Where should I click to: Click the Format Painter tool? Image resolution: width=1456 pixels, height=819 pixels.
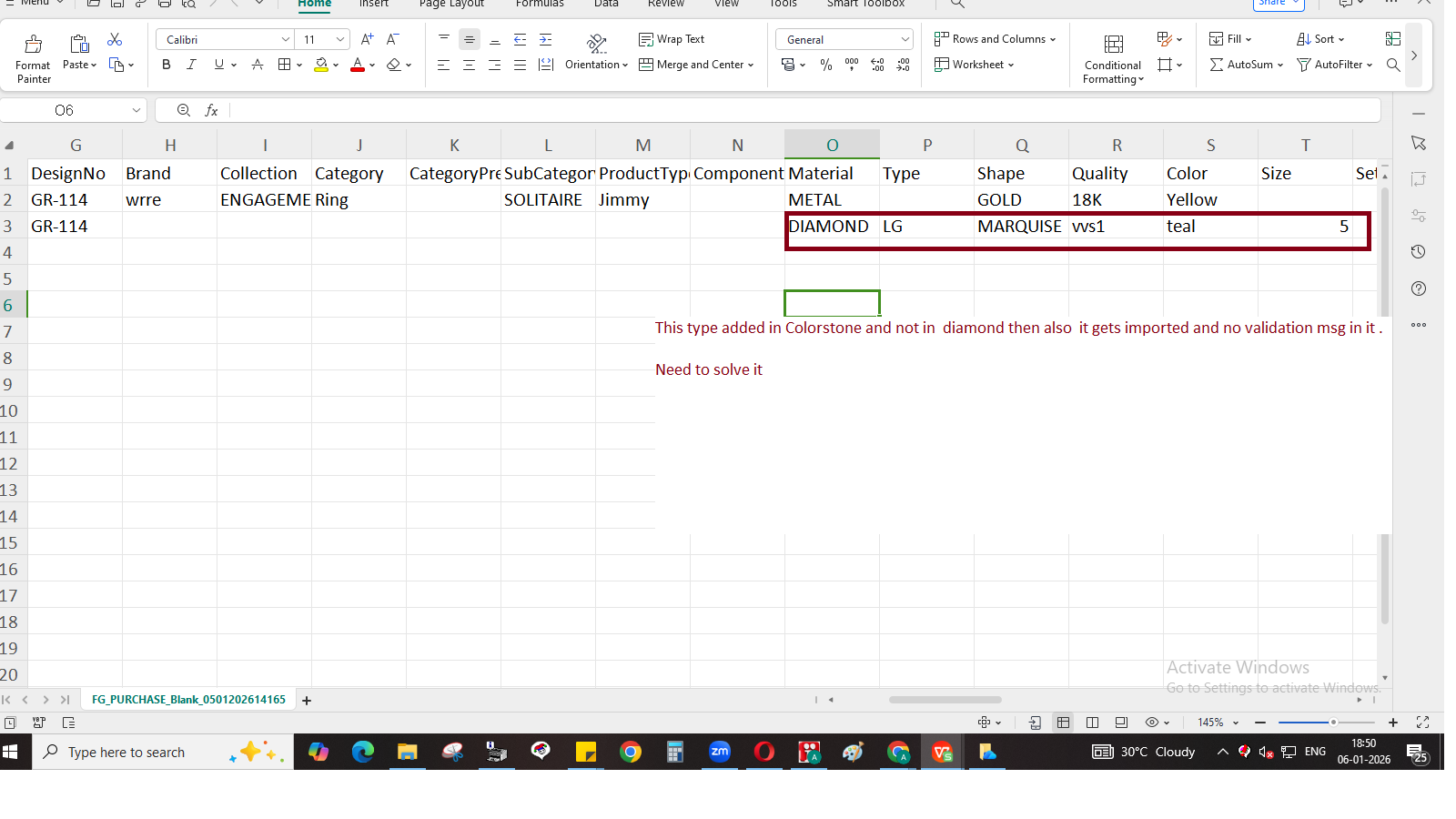tap(33, 58)
